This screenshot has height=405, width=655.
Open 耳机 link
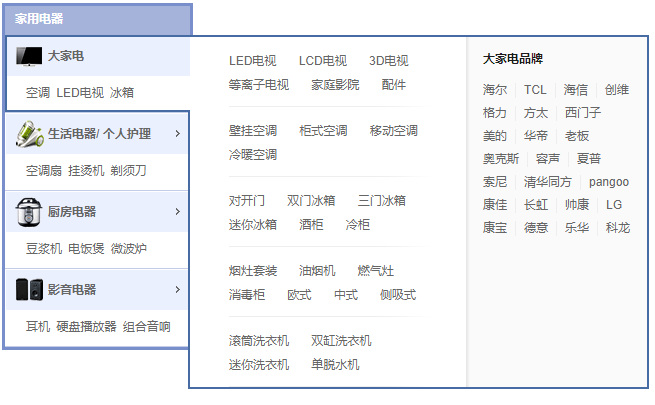38,327
